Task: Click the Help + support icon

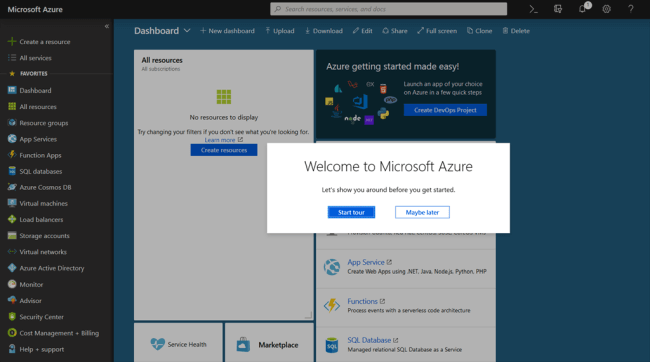Action: pyautogui.click(x=12, y=349)
